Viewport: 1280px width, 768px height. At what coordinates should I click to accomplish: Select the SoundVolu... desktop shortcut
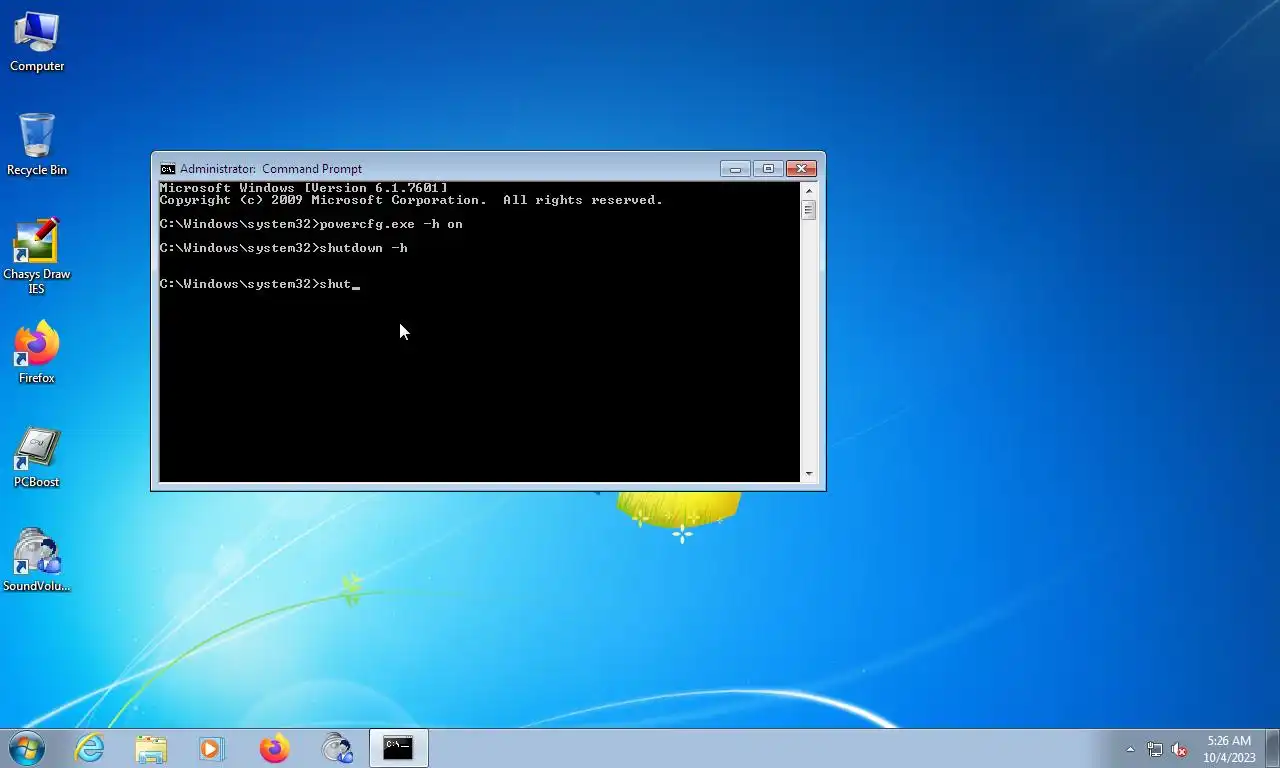37,560
